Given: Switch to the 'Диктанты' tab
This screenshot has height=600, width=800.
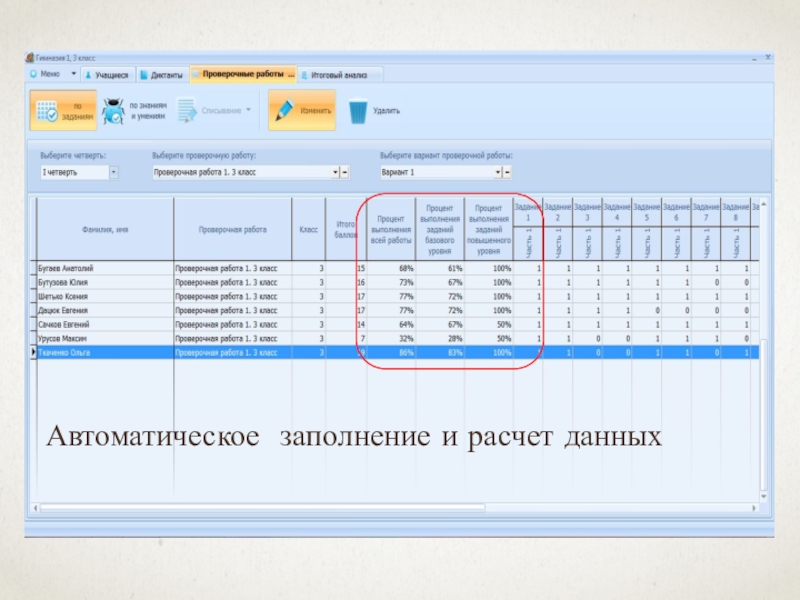Looking at the screenshot, I should click(161, 74).
